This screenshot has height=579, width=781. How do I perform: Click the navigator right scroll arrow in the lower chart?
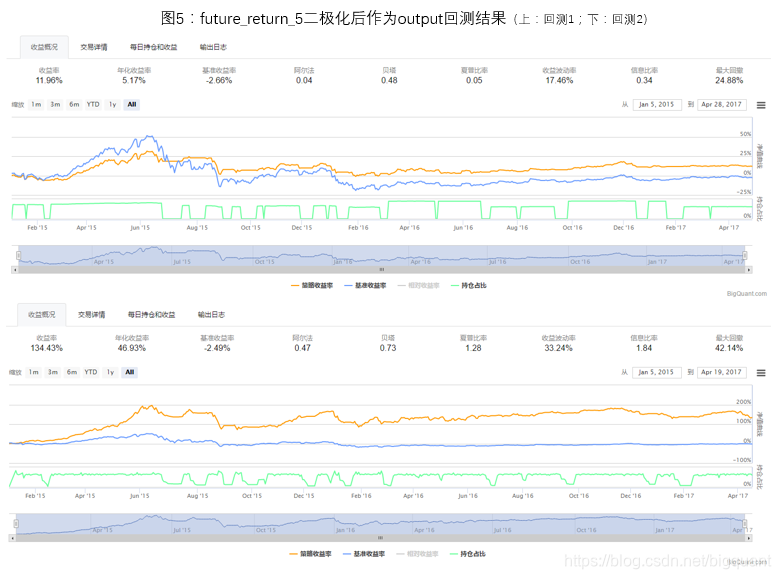(x=749, y=538)
